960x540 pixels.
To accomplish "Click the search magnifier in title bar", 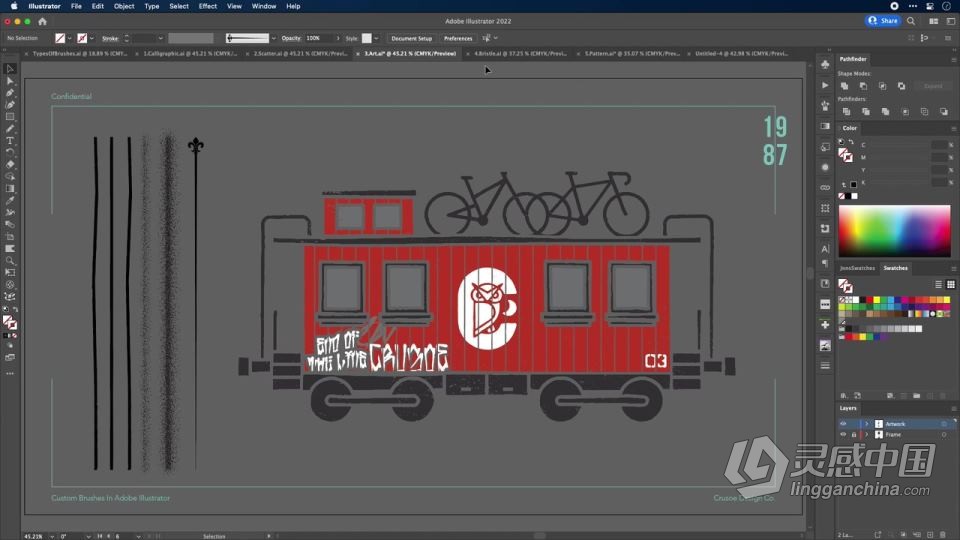I will click(x=911, y=21).
